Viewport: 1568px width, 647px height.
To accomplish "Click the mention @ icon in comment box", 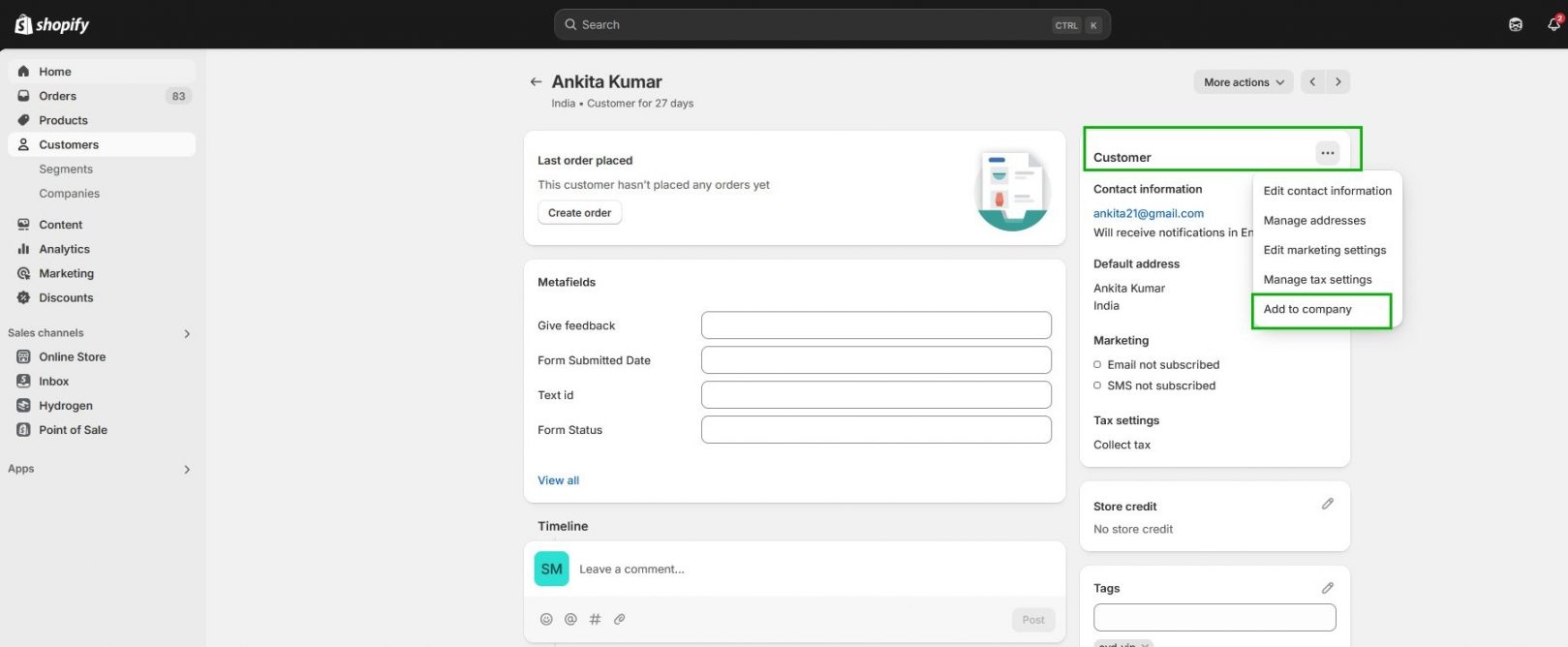I will coord(570,619).
